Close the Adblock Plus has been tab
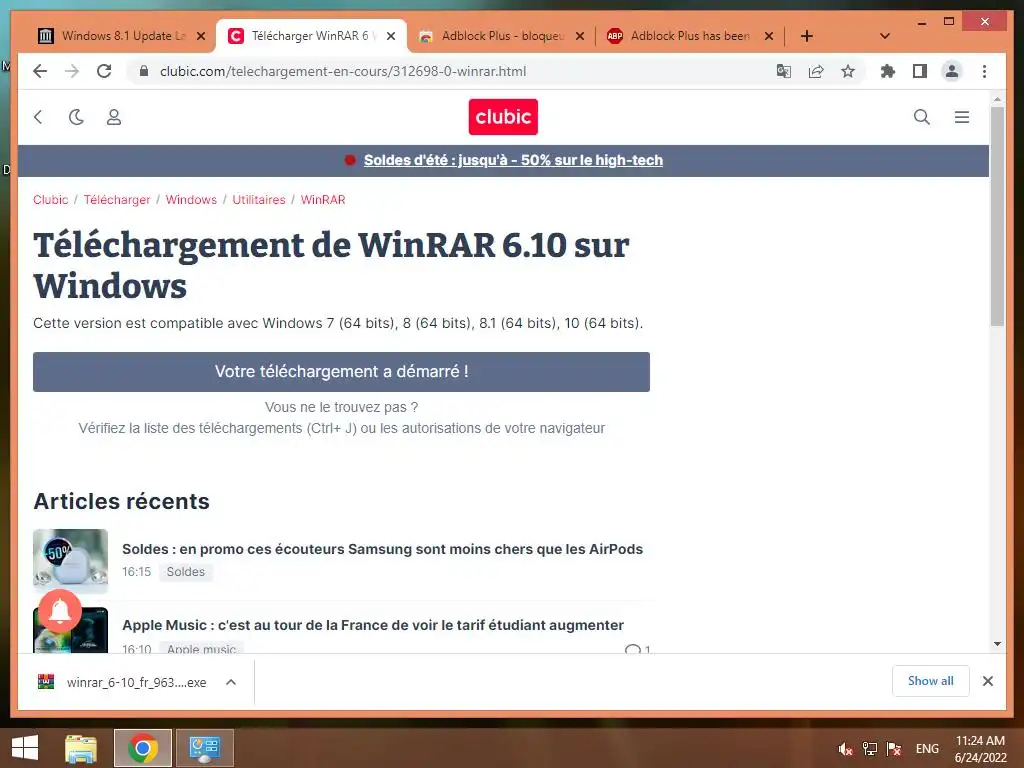Viewport: 1024px width, 768px height. 769,36
